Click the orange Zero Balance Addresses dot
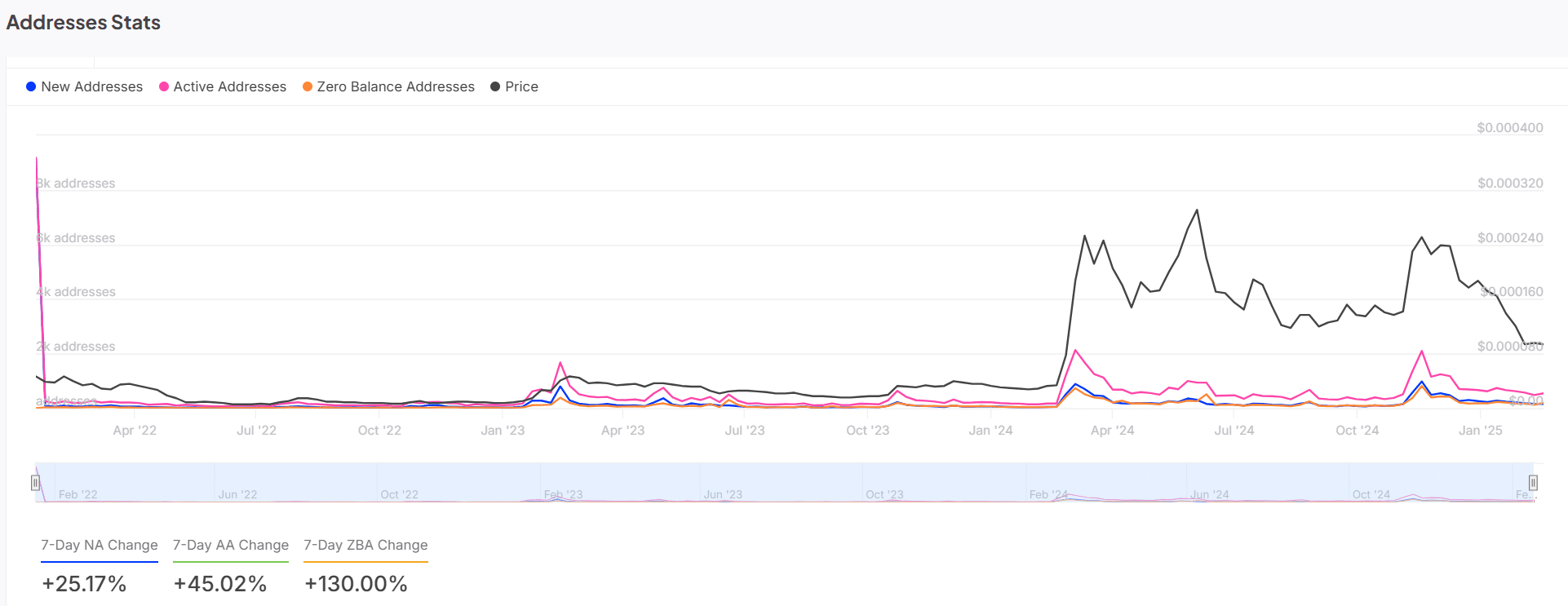The image size is (1568, 606). (308, 86)
